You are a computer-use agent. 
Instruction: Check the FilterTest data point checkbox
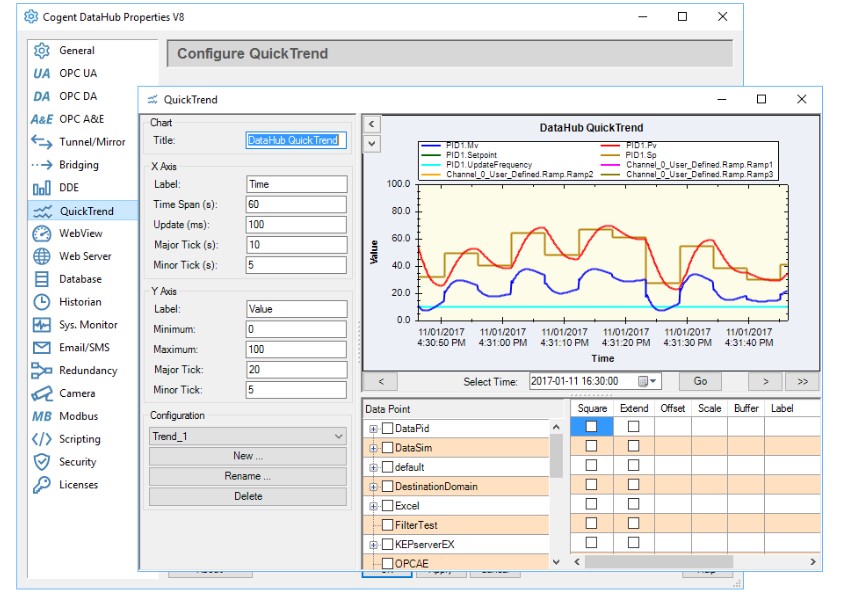(x=387, y=525)
